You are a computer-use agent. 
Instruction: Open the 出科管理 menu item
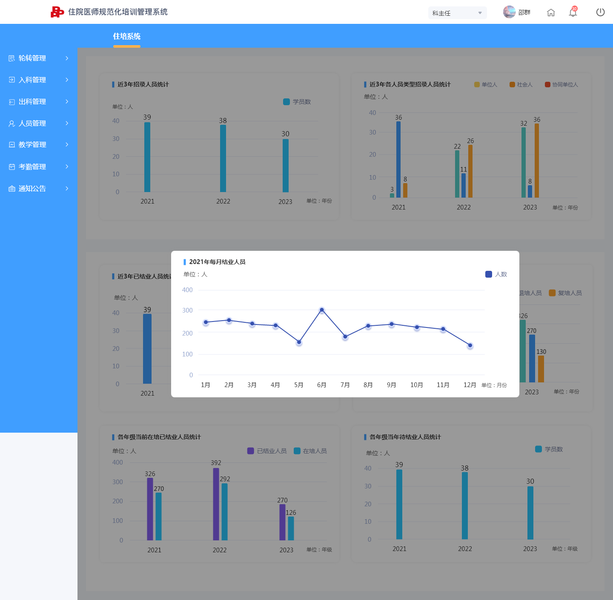[x=39, y=102]
